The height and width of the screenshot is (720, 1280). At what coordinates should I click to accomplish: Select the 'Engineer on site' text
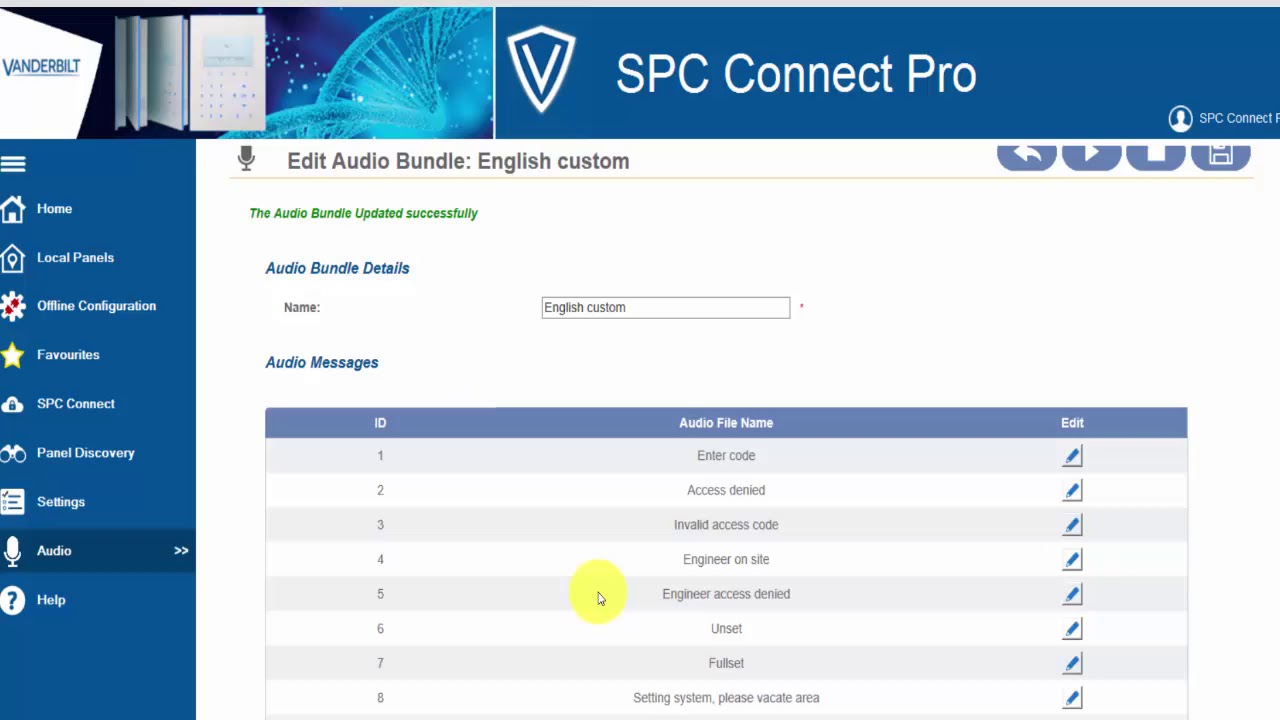tap(726, 560)
